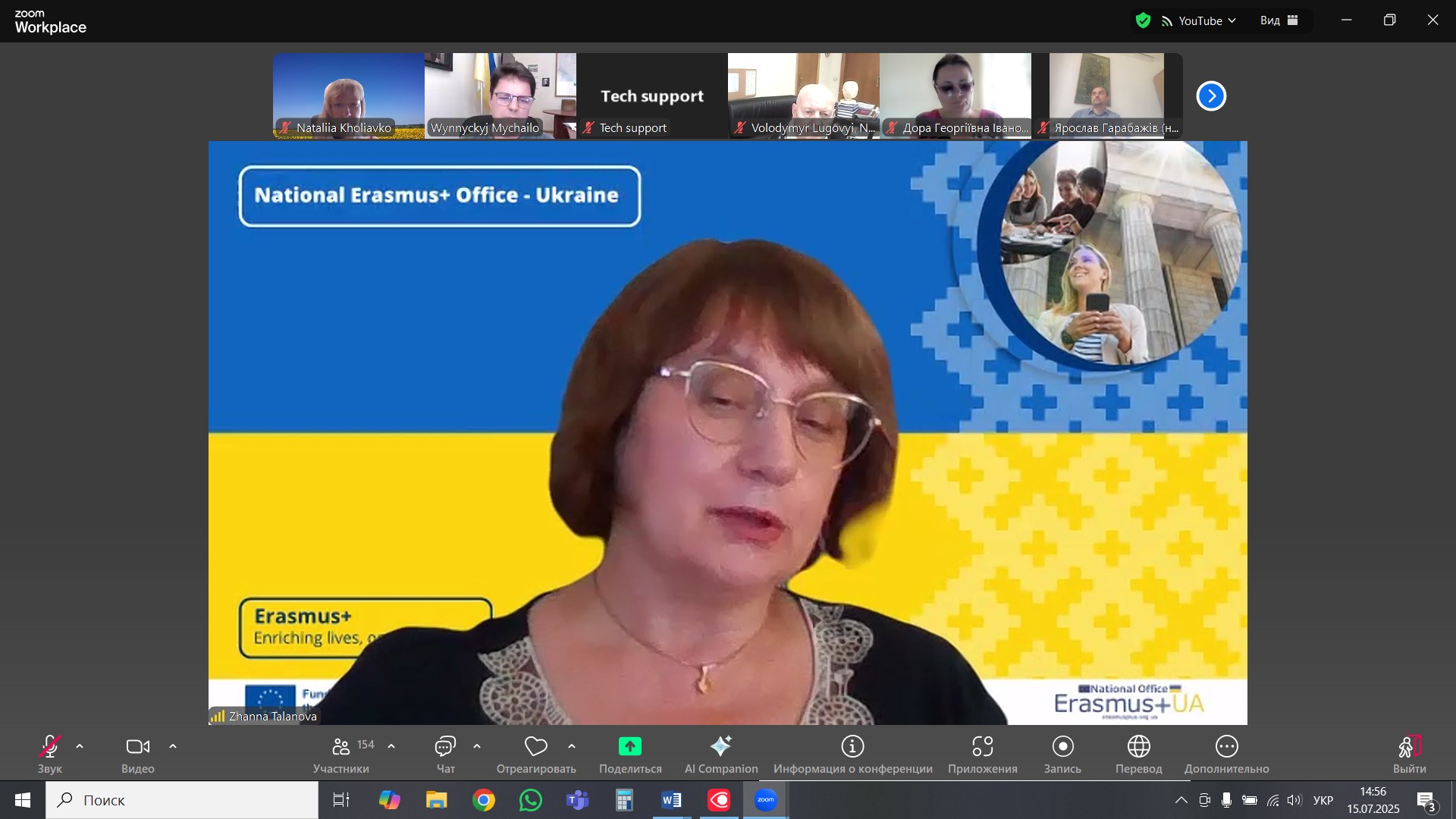
Task: Click the Meet Now camera tray icon
Action: 1204,800
